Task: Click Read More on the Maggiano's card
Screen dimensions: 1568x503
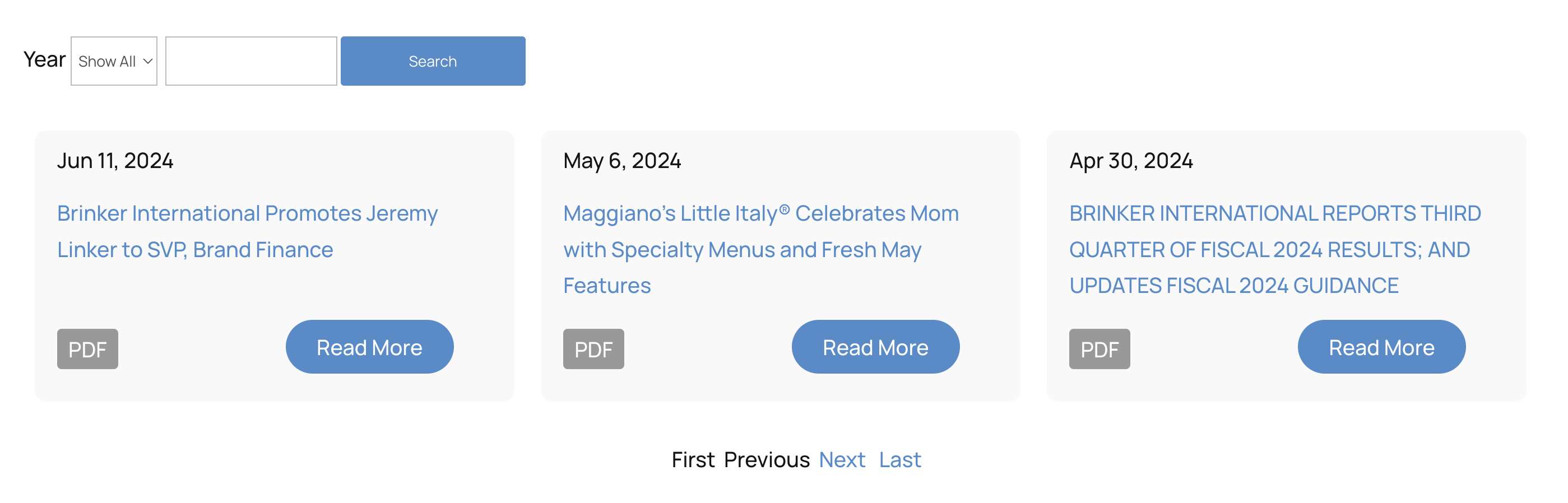Action: [875, 347]
